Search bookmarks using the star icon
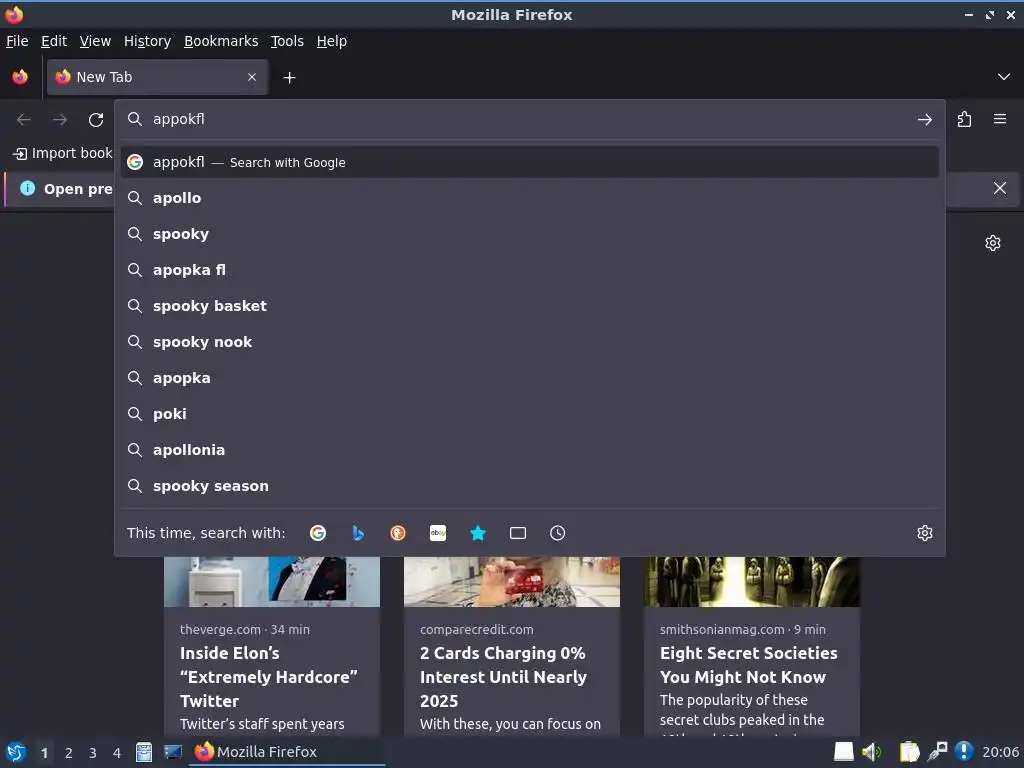Viewport: 1024px width, 768px height. [x=478, y=533]
